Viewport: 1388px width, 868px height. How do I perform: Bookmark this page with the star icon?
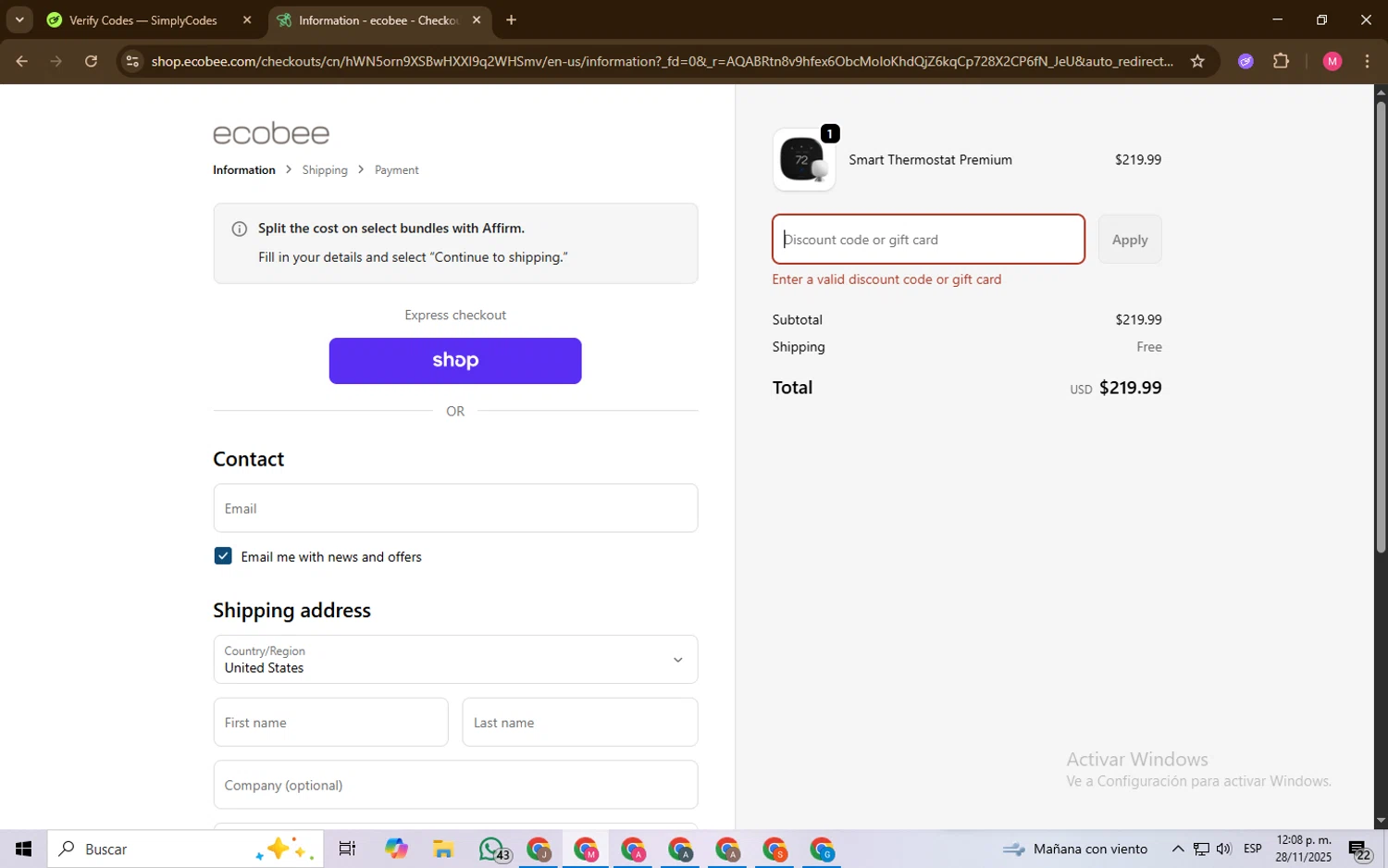pyautogui.click(x=1197, y=61)
